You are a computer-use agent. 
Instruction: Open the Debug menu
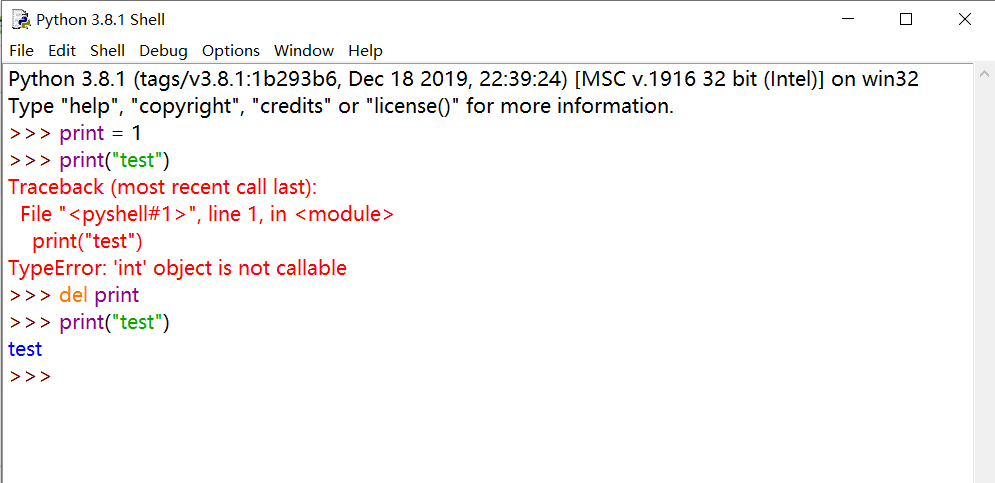pos(163,50)
